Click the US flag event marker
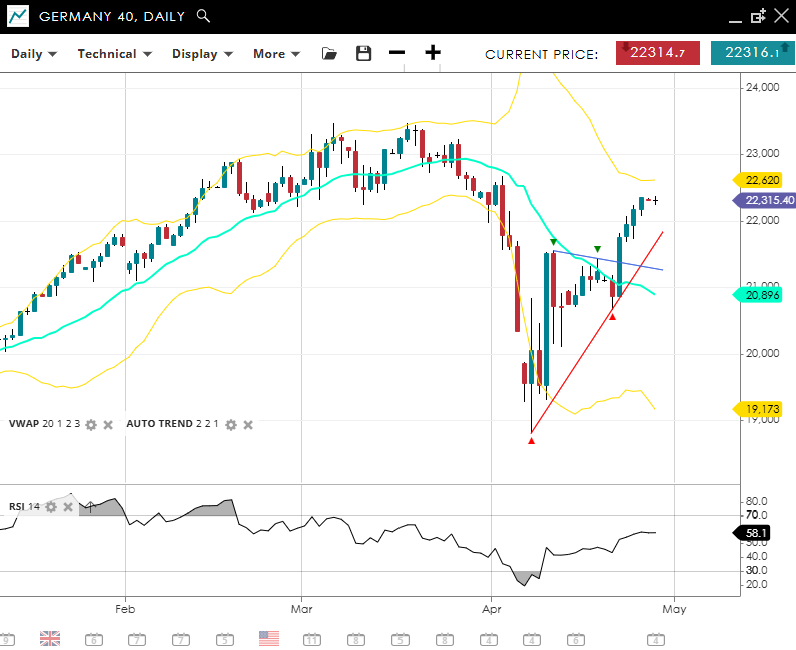The width and height of the screenshot is (796, 650). tap(268, 638)
